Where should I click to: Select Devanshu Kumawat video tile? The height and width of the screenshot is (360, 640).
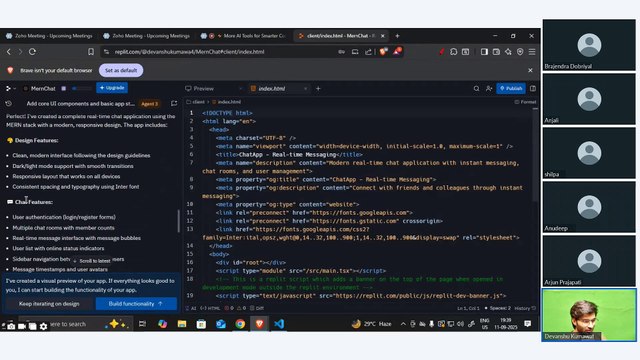[589, 315]
